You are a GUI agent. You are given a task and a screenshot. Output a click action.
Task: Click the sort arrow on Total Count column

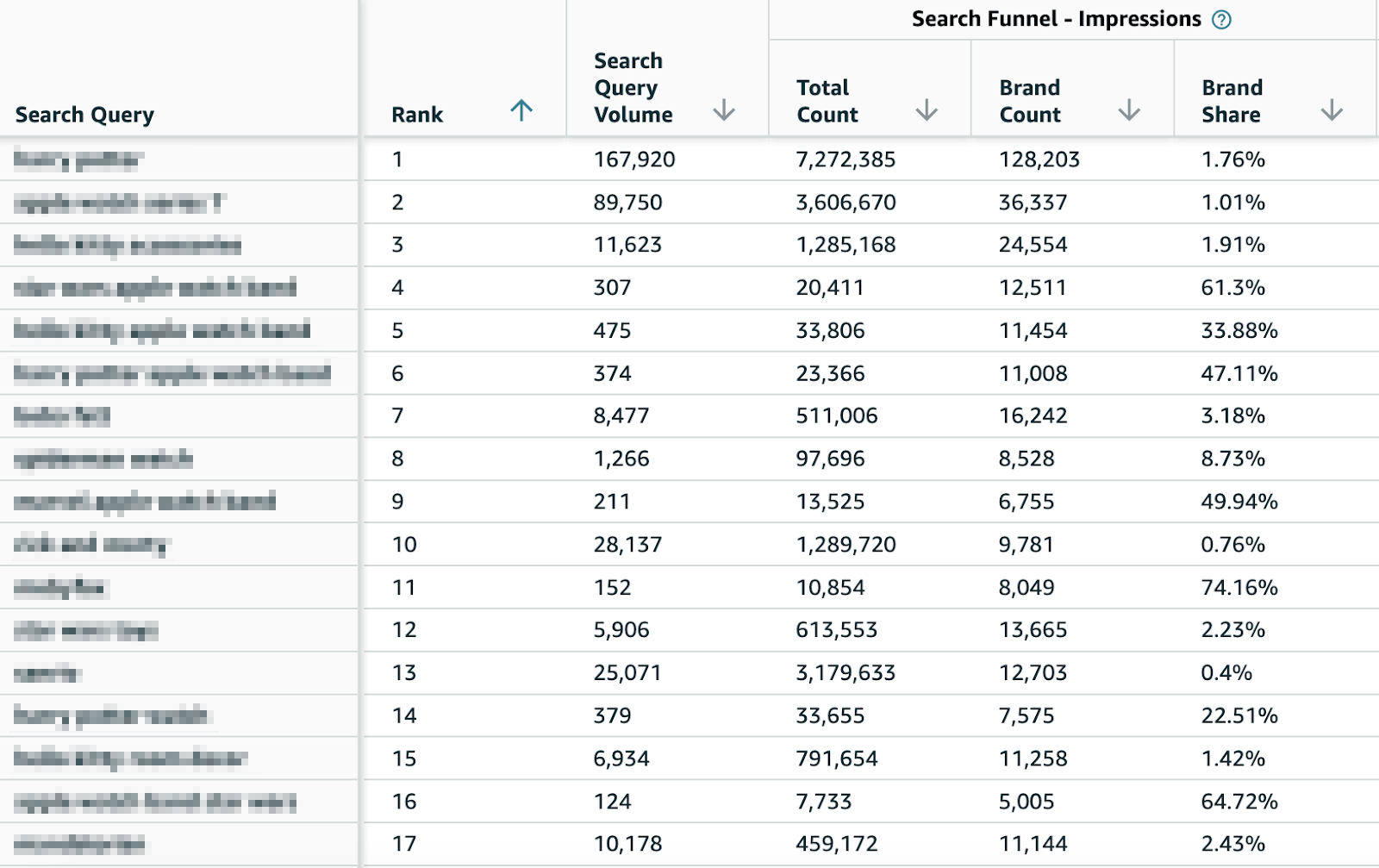click(927, 110)
